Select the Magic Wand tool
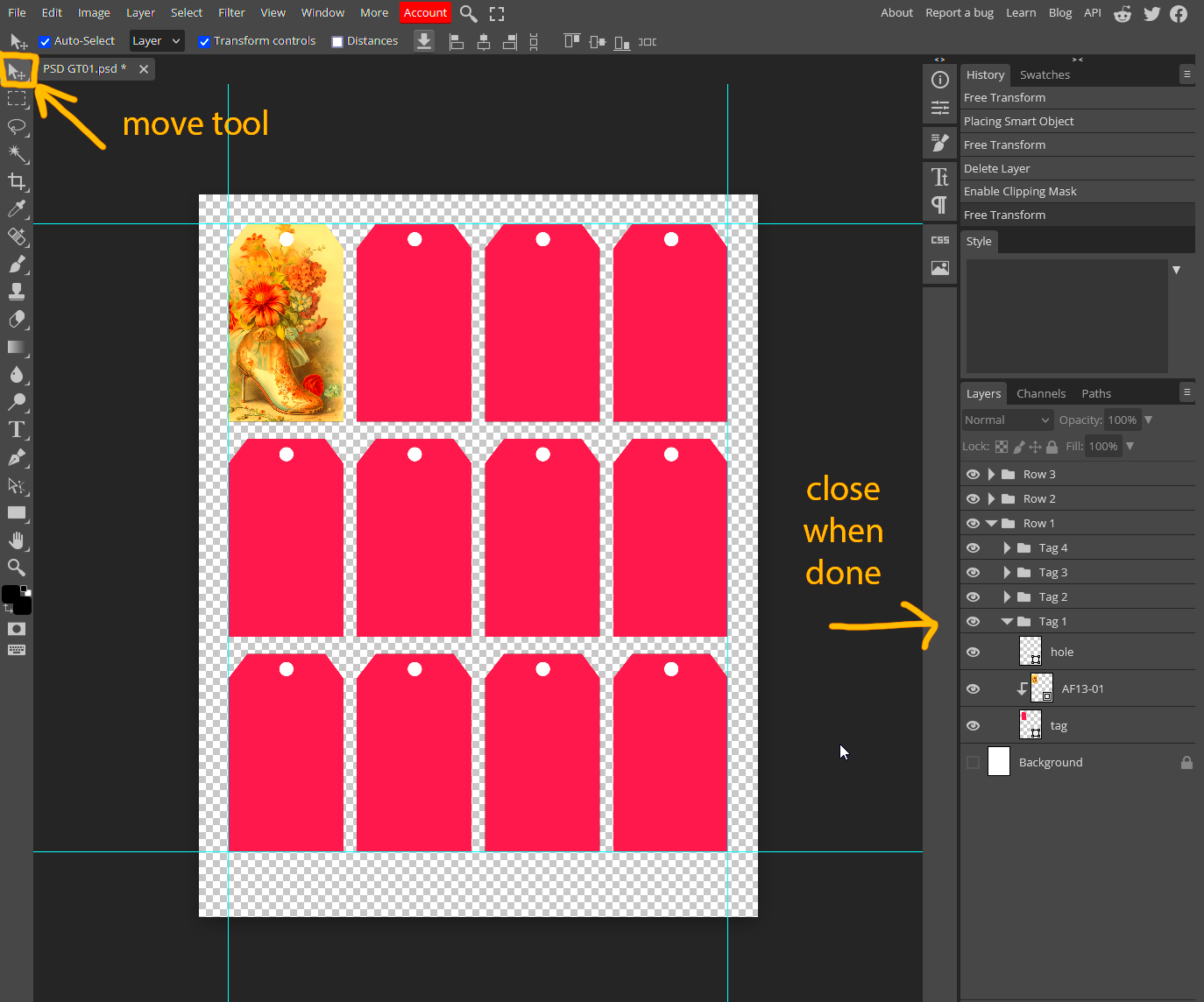Image resolution: width=1204 pixels, height=1002 pixels. click(x=17, y=153)
